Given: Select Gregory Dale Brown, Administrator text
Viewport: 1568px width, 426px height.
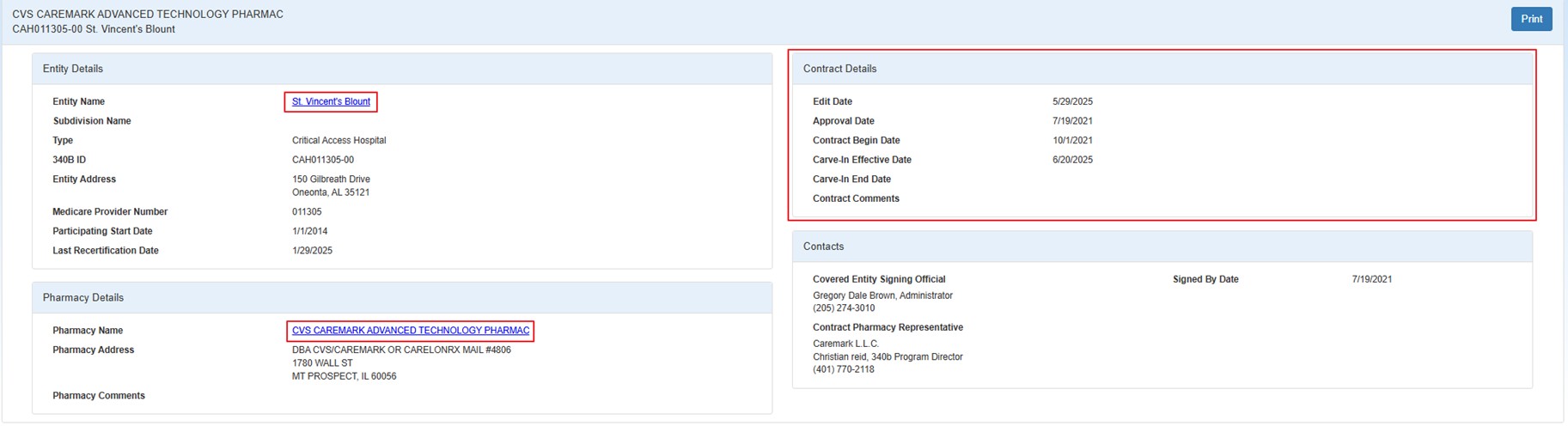Looking at the screenshot, I should [x=882, y=295].
